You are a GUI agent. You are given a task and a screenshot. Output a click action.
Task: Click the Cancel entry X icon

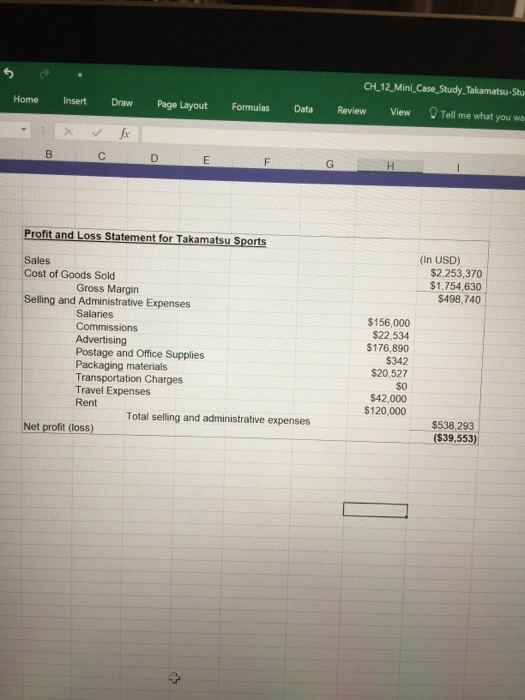(68, 132)
